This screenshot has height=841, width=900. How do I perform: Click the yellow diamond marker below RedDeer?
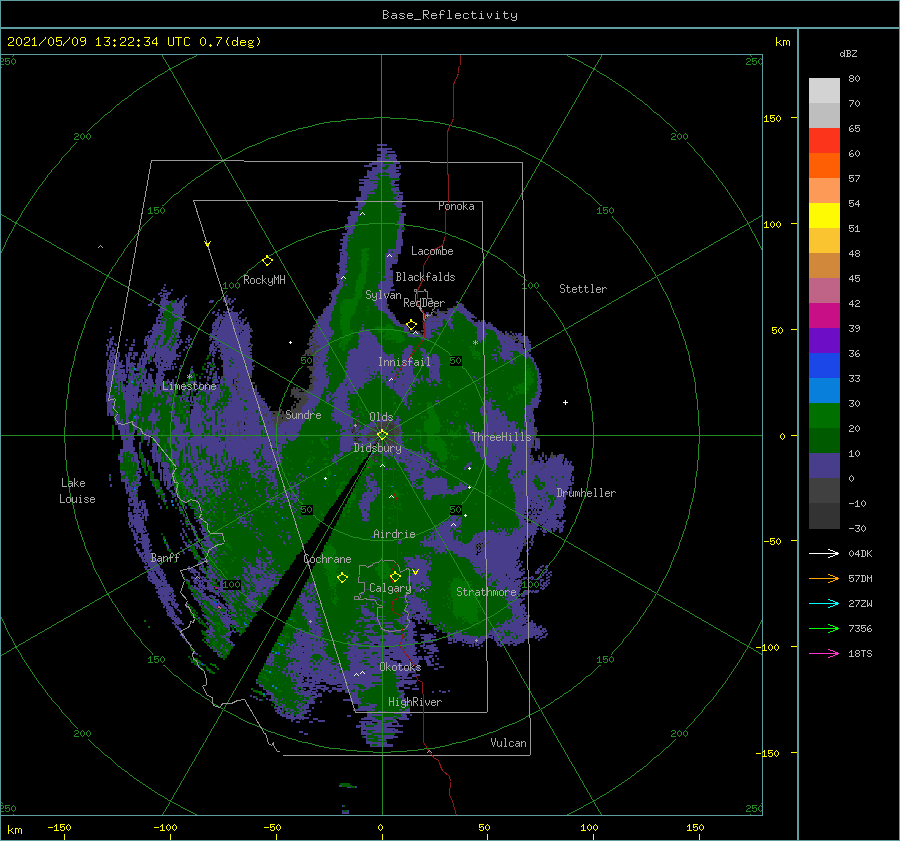(411, 325)
